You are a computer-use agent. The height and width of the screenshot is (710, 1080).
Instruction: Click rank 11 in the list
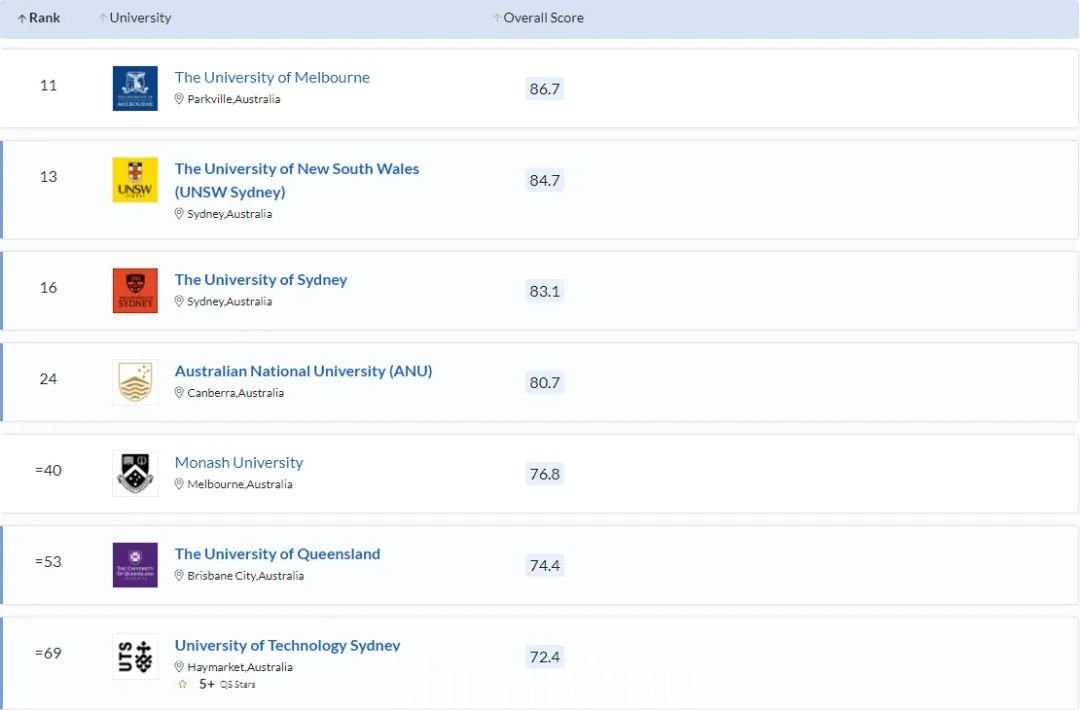48,85
